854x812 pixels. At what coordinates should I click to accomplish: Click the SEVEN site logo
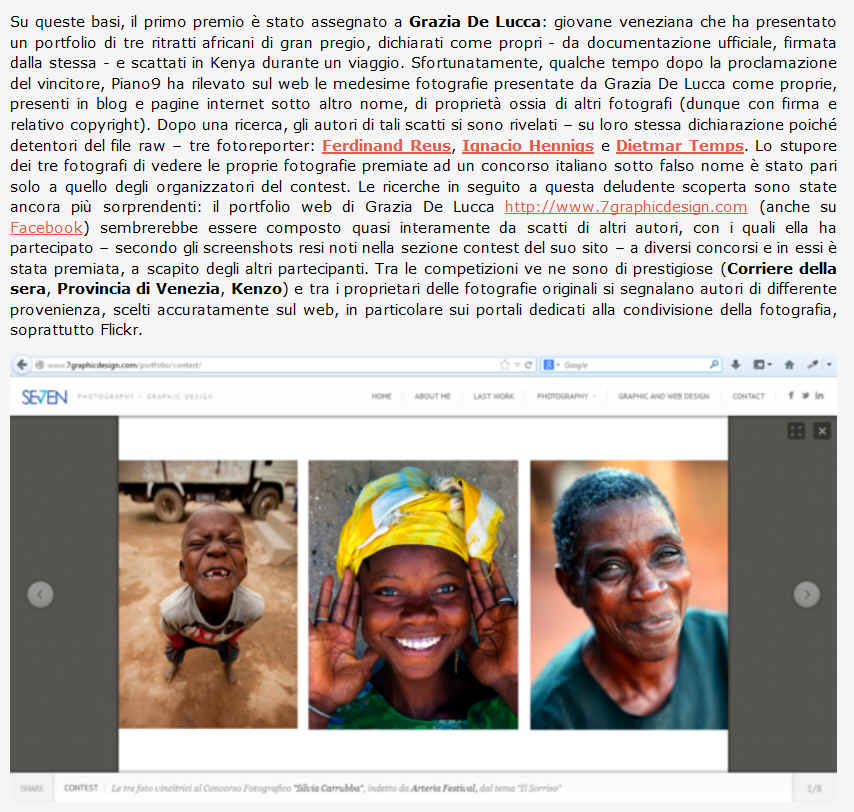tap(45, 397)
